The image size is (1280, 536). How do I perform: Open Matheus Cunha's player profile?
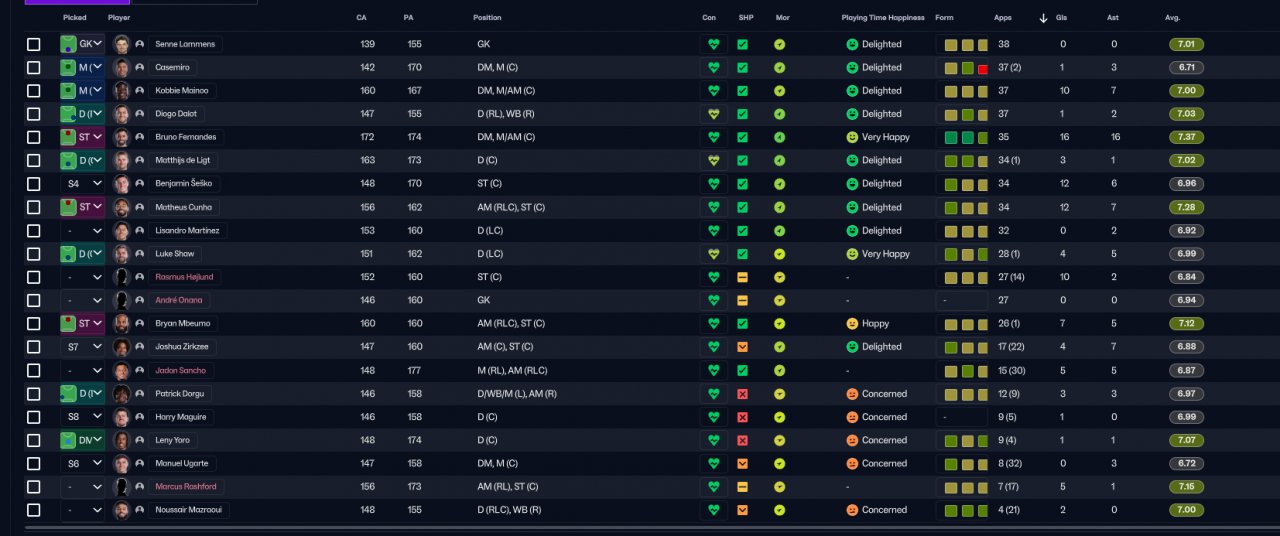pos(183,207)
